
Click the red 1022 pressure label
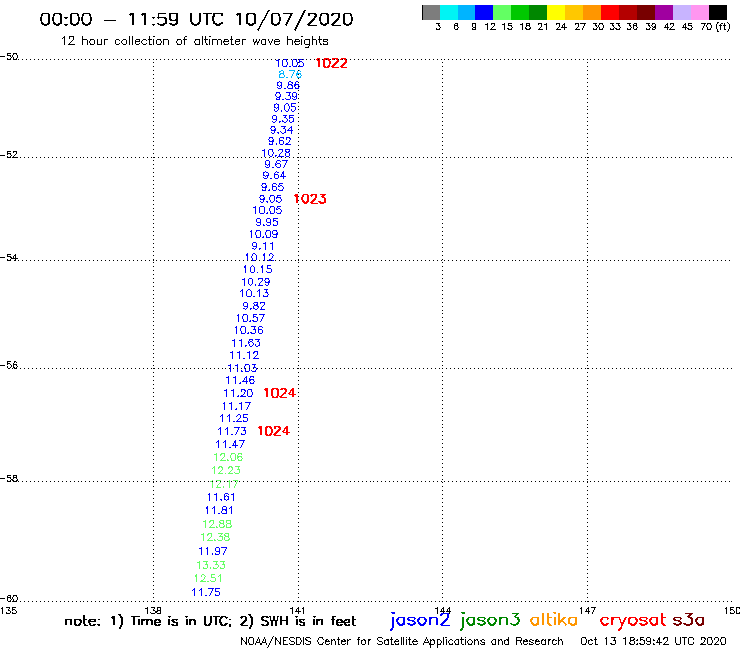click(331, 63)
